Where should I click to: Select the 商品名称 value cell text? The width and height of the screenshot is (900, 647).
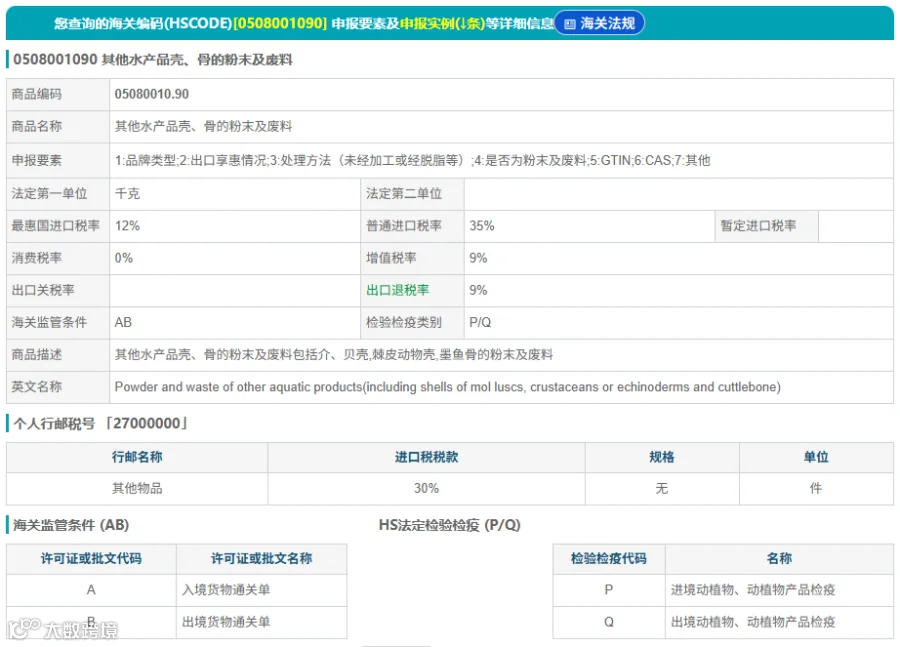click(203, 126)
